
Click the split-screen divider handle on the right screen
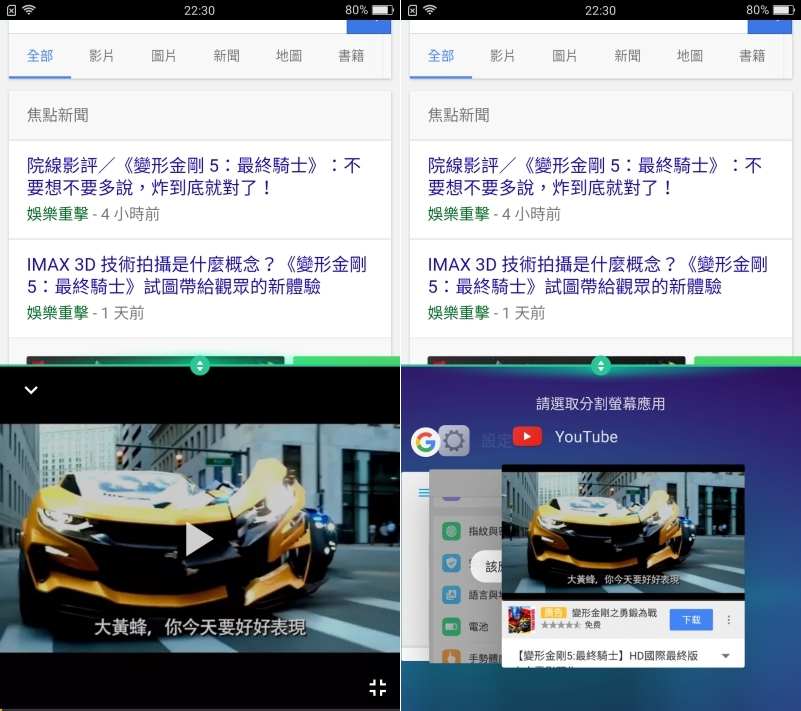click(x=601, y=365)
